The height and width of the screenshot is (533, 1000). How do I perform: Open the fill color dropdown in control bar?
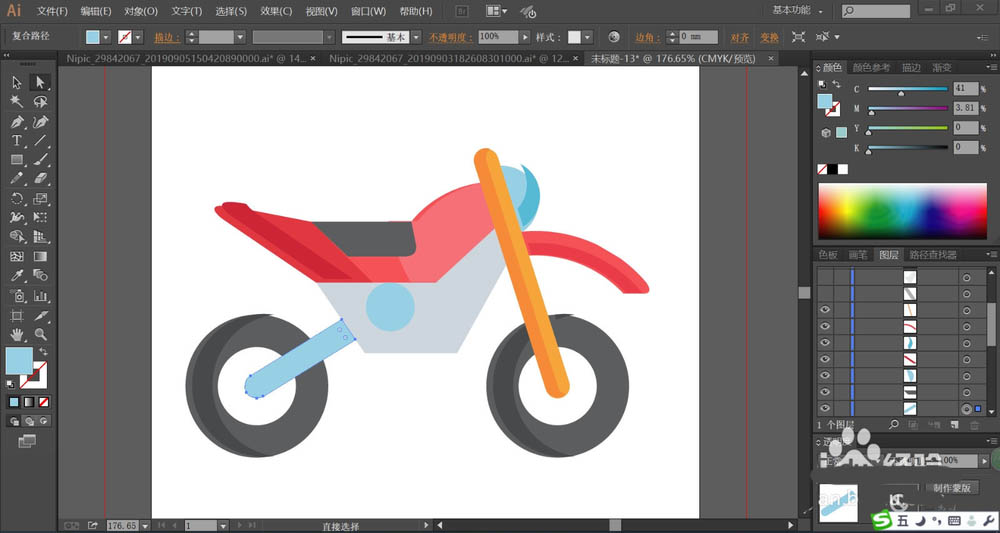click(x=106, y=37)
